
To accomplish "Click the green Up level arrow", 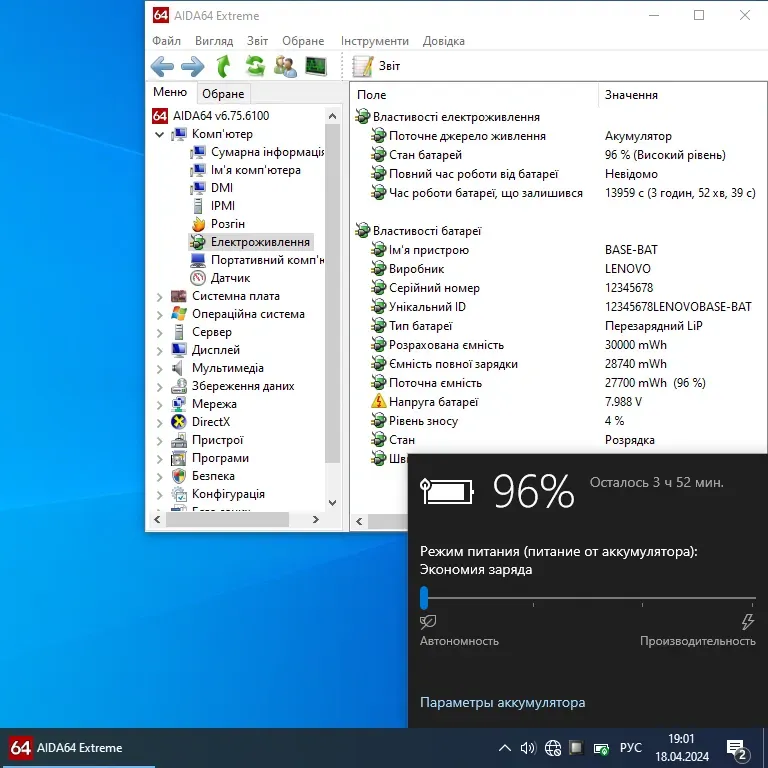I will click(223, 67).
